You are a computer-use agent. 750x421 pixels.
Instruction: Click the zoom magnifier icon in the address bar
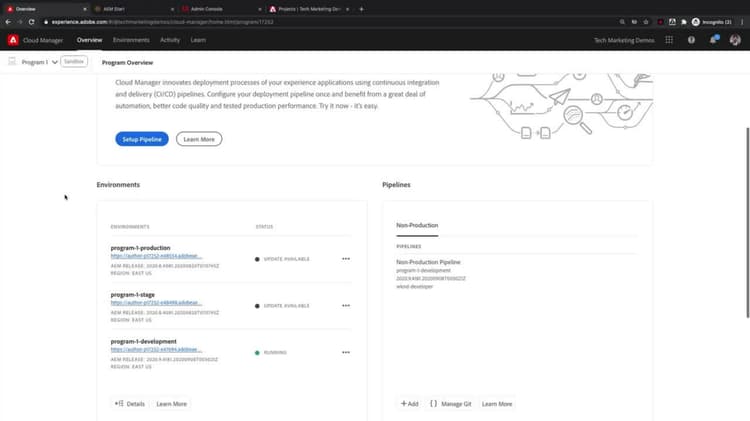(x=622, y=22)
